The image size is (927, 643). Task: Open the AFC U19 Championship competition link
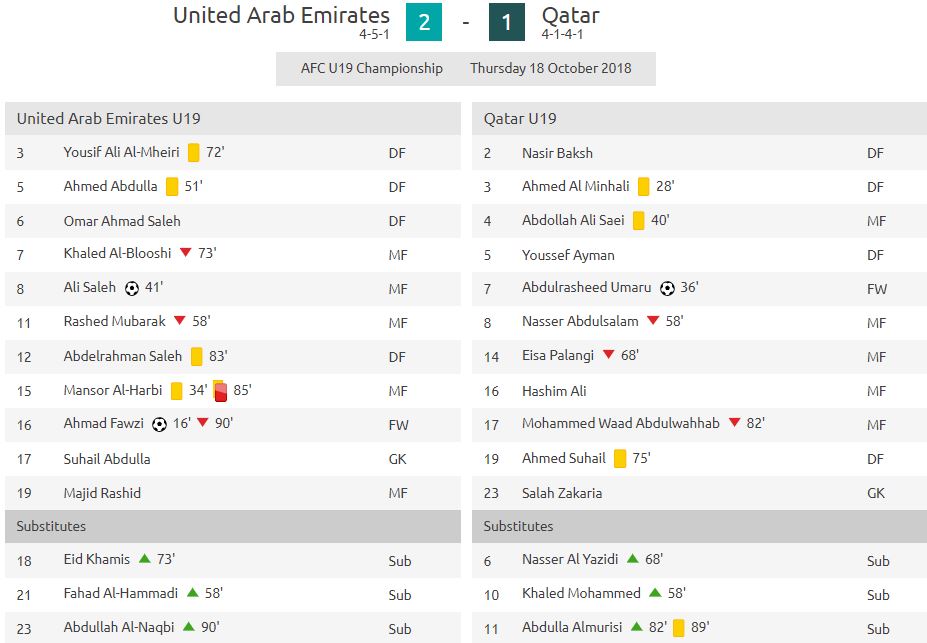click(372, 69)
